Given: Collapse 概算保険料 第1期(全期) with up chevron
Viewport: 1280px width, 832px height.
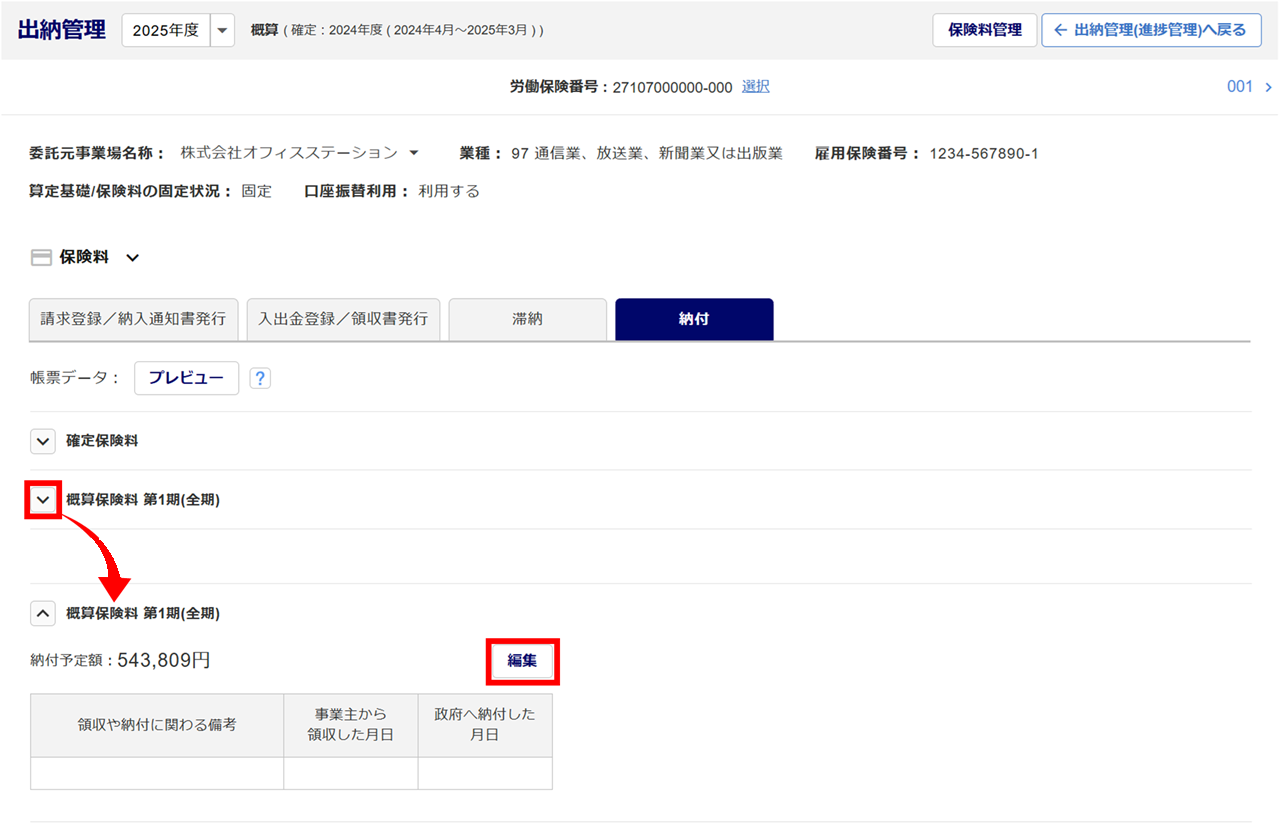Looking at the screenshot, I should (43, 613).
